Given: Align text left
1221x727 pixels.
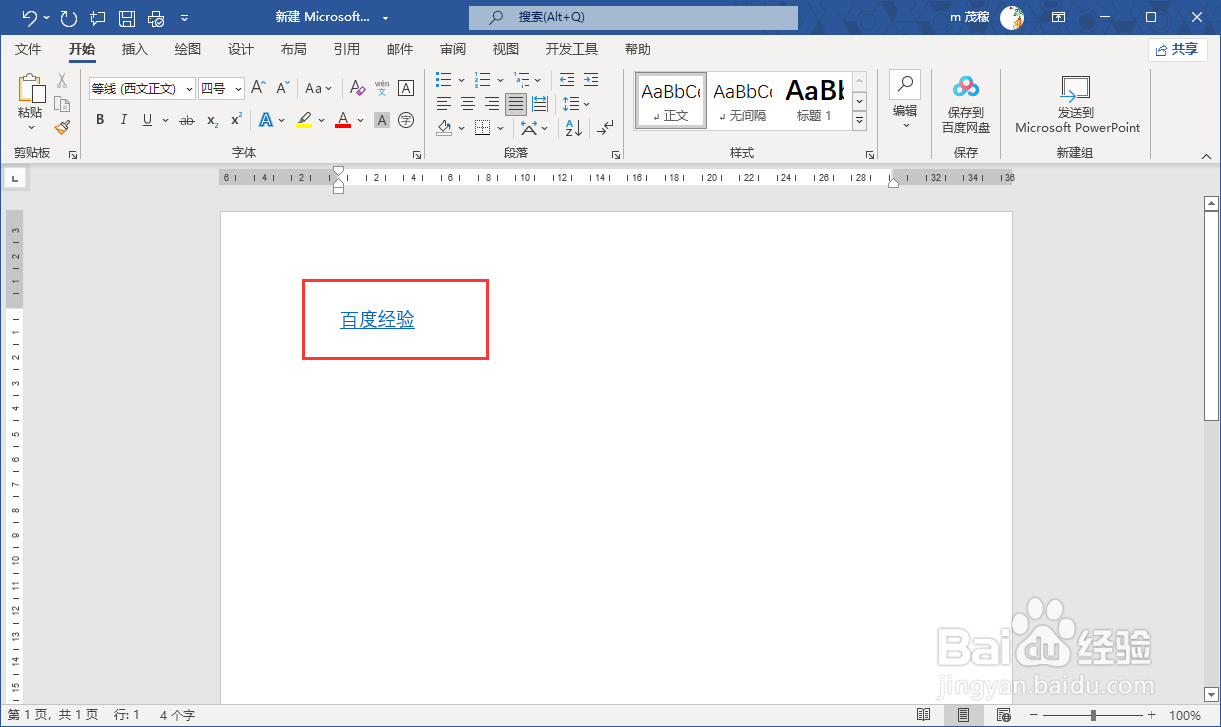Looking at the screenshot, I should pyautogui.click(x=444, y=104).
